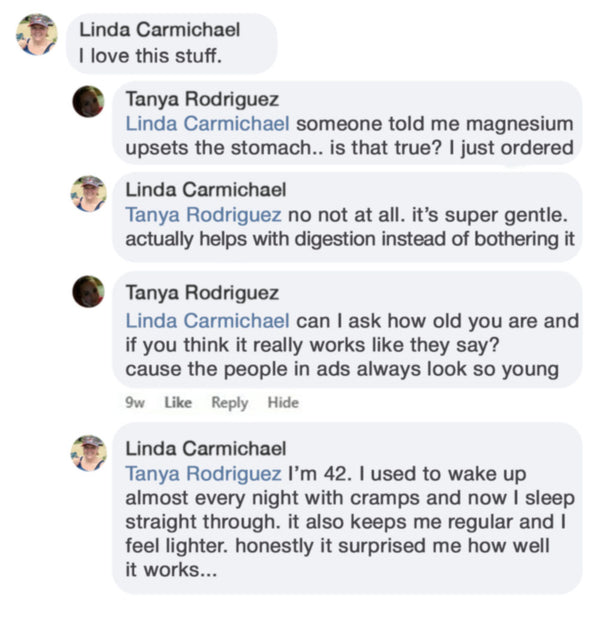Click blue Tanya Rodriguez mention before "no not at all"

tap(203, 214)
